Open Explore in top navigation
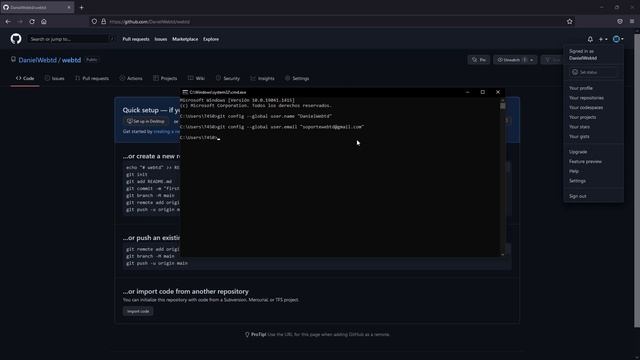Screen dimensions: 640x360 coord(211,39)
